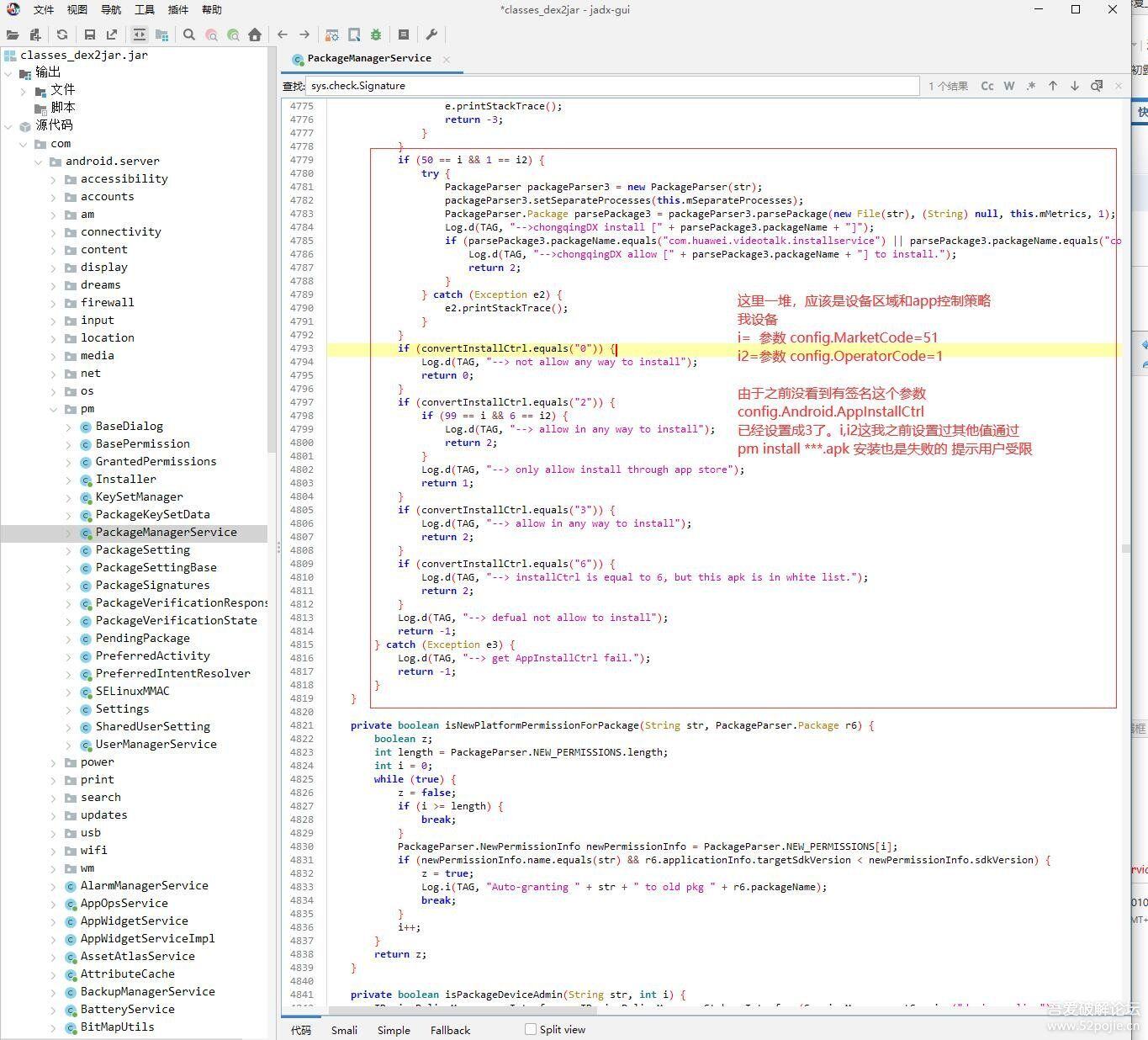The height and width of the screenshot is (1040, 1148).
Task: Navigate forward with the right arrow
Action: click(x=304, y=34)
